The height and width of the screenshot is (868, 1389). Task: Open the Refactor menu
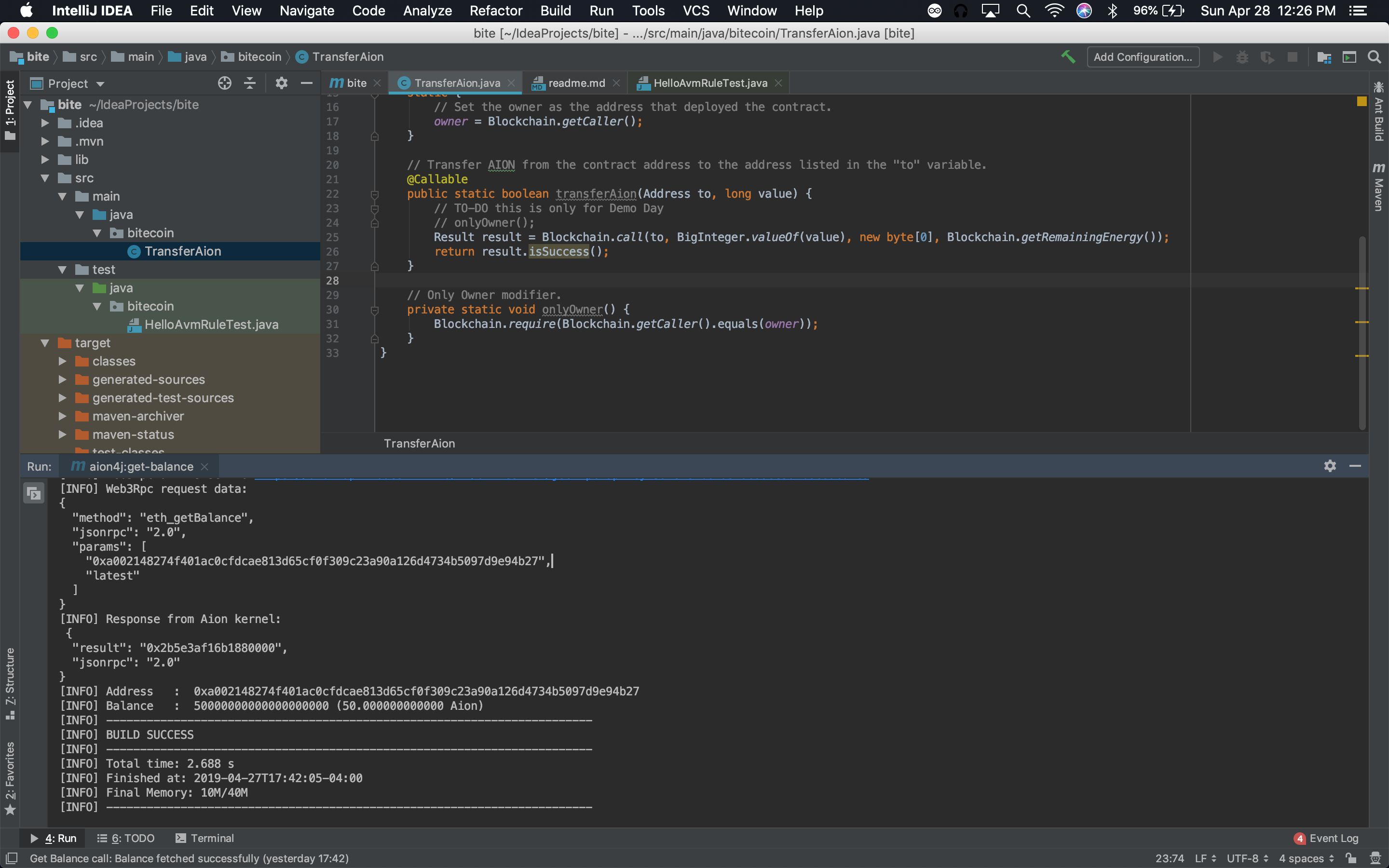(x=495, y=11)
